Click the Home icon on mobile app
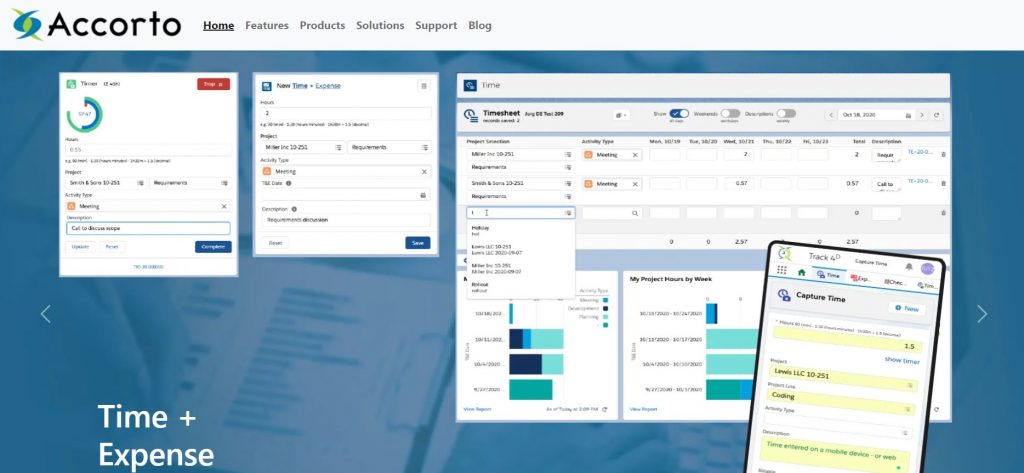The height and width of the screenshot is (473, 1024). (x=801, y=272)
